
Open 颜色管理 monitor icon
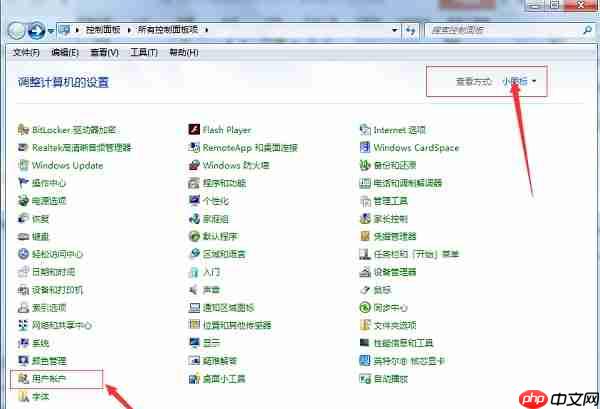point(23,360)
